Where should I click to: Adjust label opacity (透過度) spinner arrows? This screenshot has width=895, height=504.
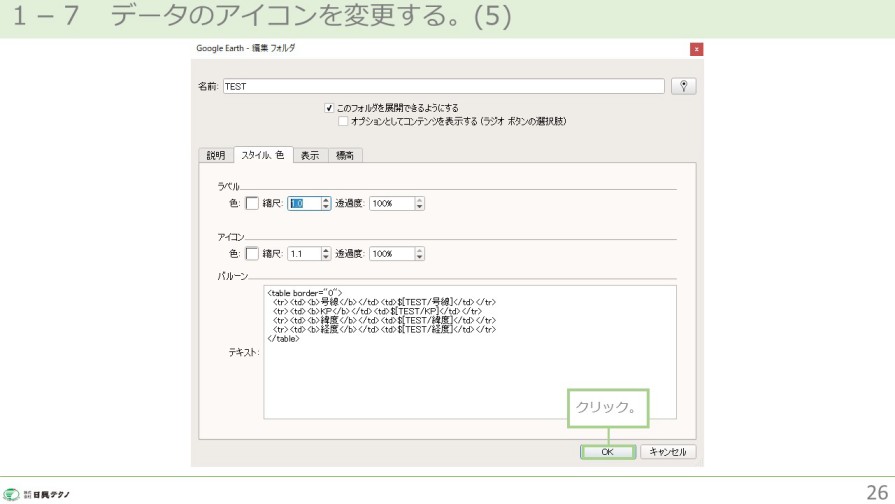point(419,203)
